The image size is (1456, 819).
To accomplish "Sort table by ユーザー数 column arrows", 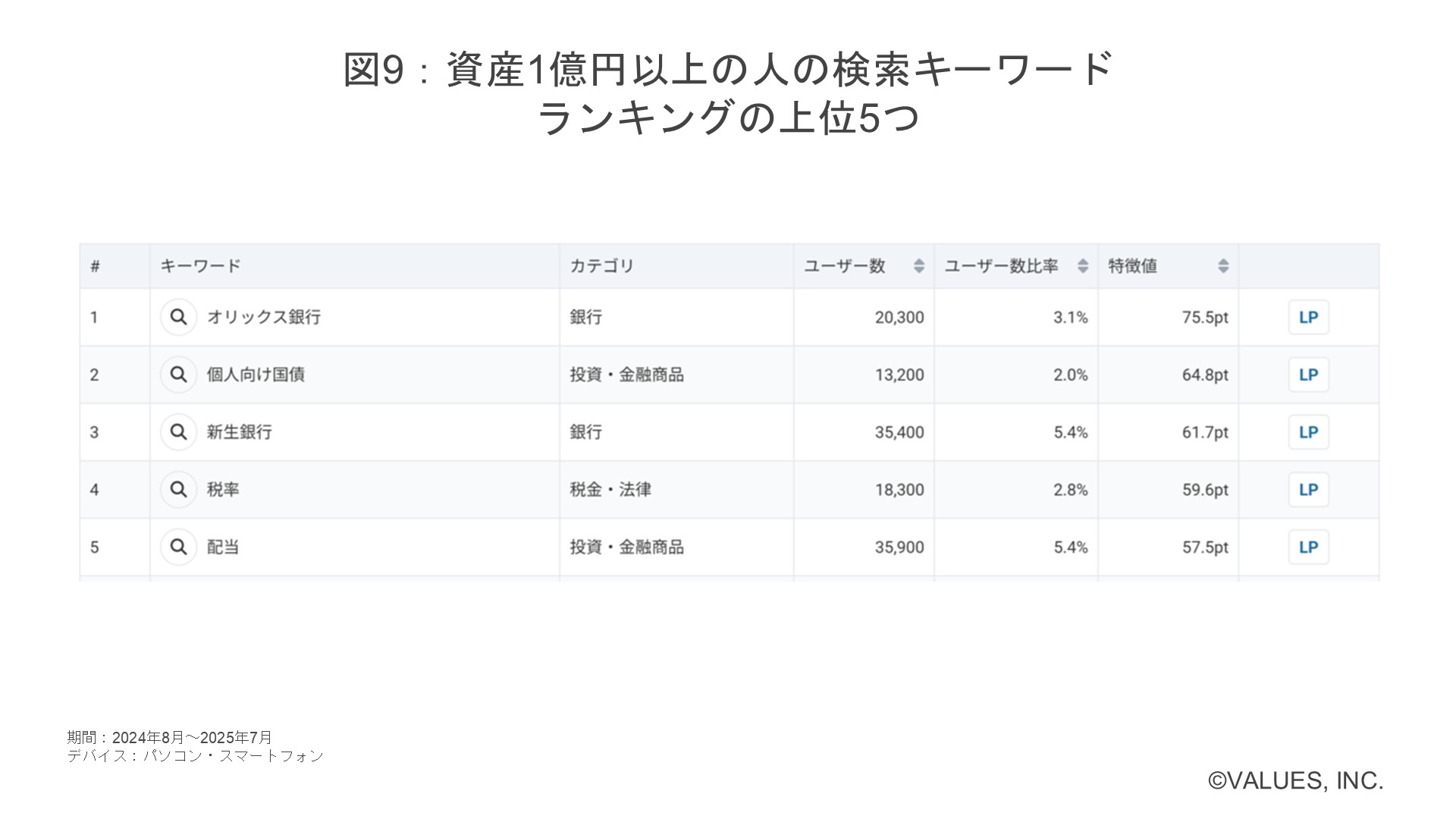I will [x=919, y=266].
